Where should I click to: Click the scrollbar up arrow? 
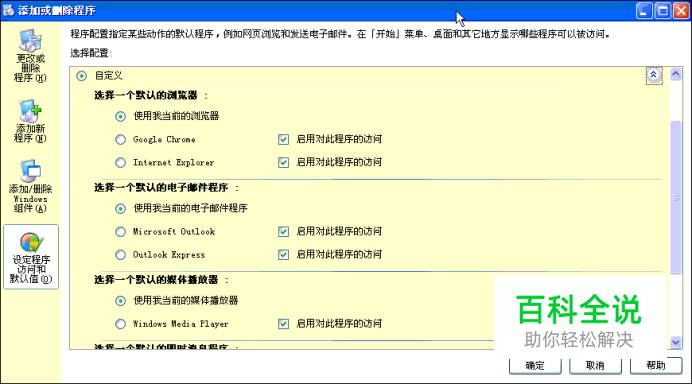[676, 74]
